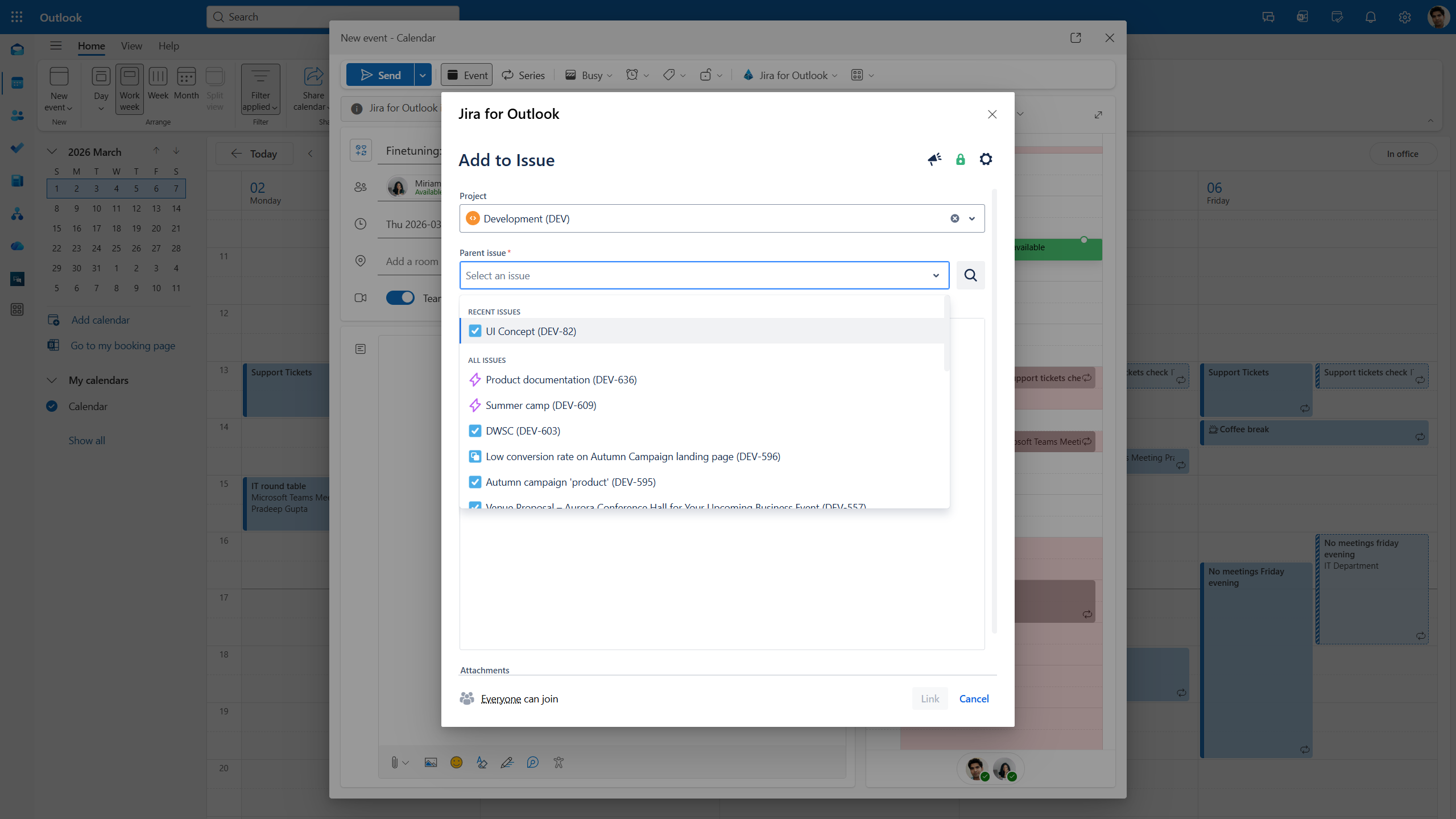
Task: Open the emoji picker in event editor
Action: tap(456, 763)
